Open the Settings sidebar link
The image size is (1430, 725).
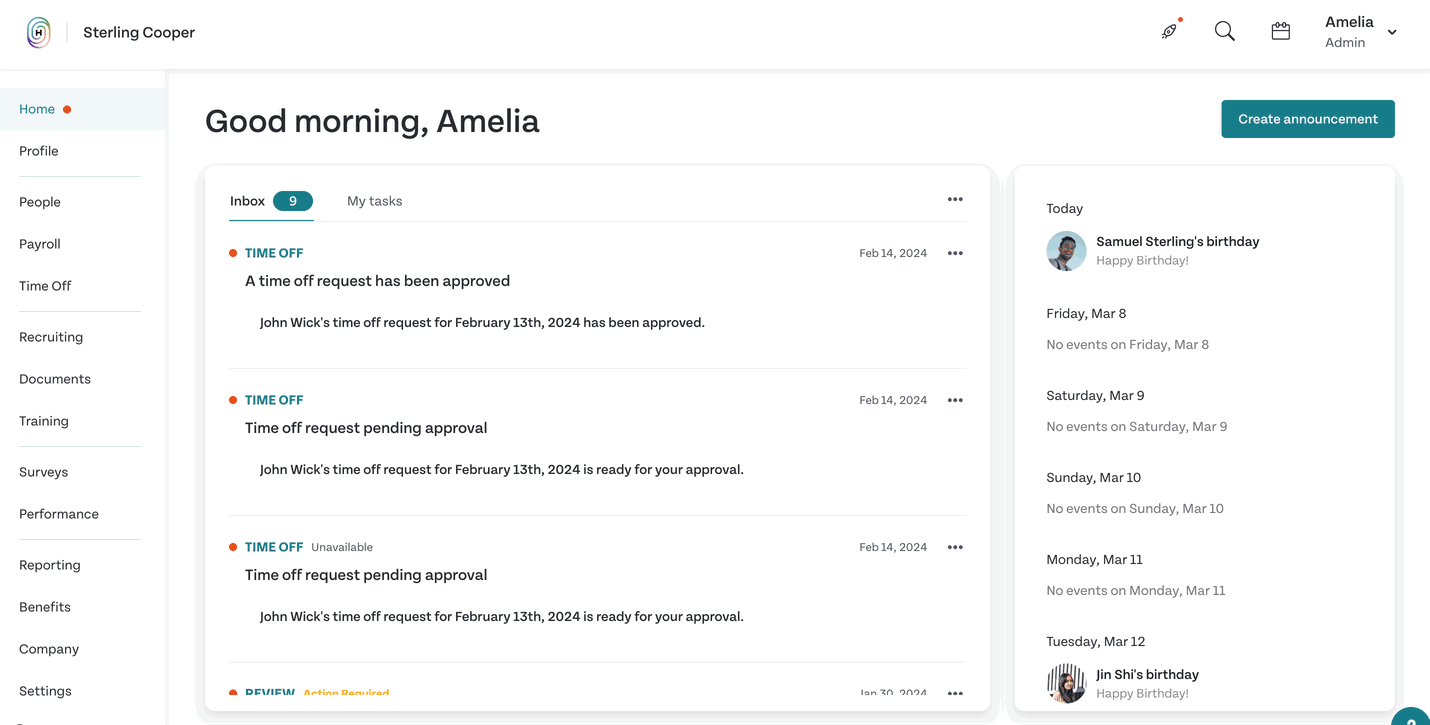pyautogui.click(x=45, y=691)
